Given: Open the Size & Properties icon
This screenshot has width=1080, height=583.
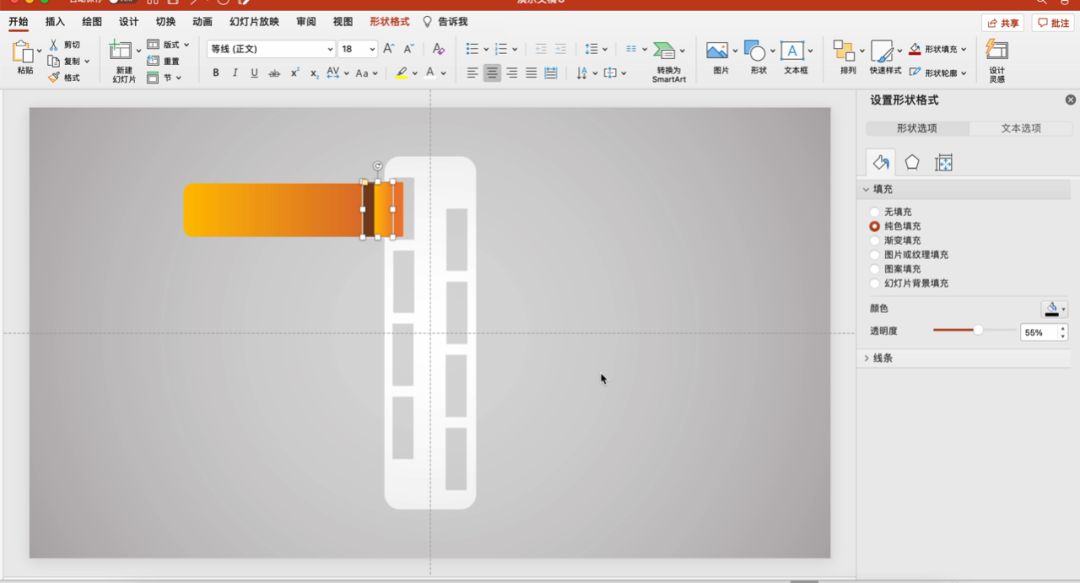Looking at the screenshot, I should pyautogui.click(x=944, y=163).
